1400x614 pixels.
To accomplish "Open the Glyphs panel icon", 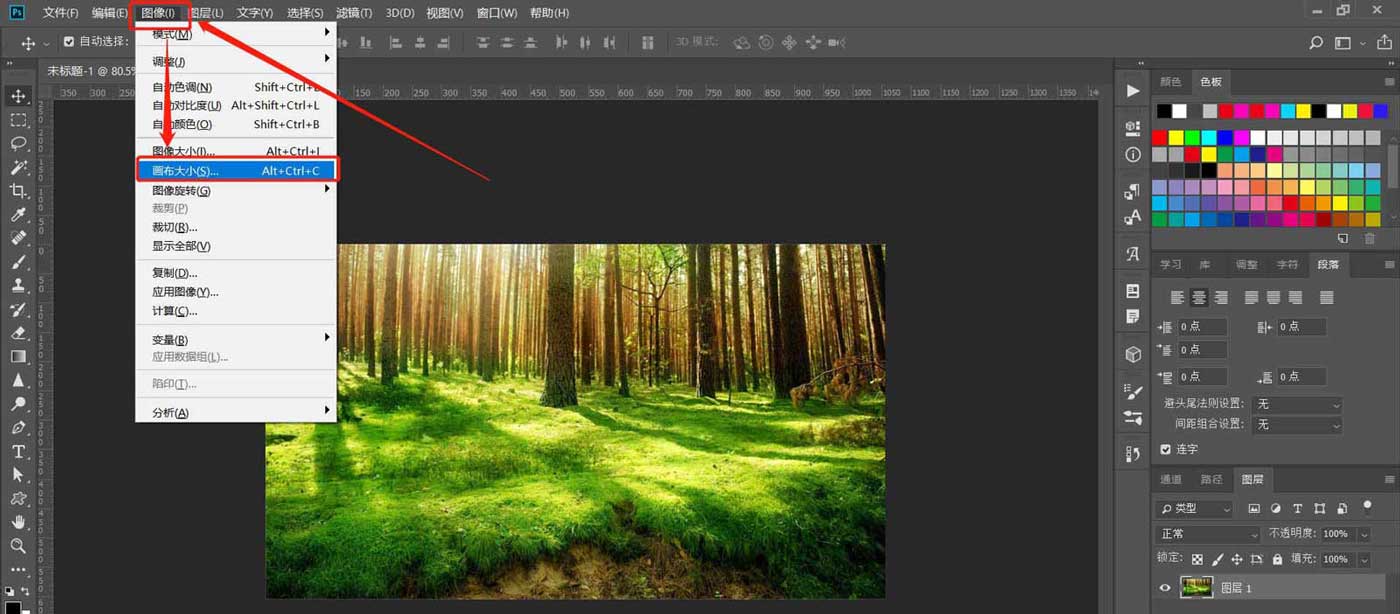I will click(x=1133, y=254).
